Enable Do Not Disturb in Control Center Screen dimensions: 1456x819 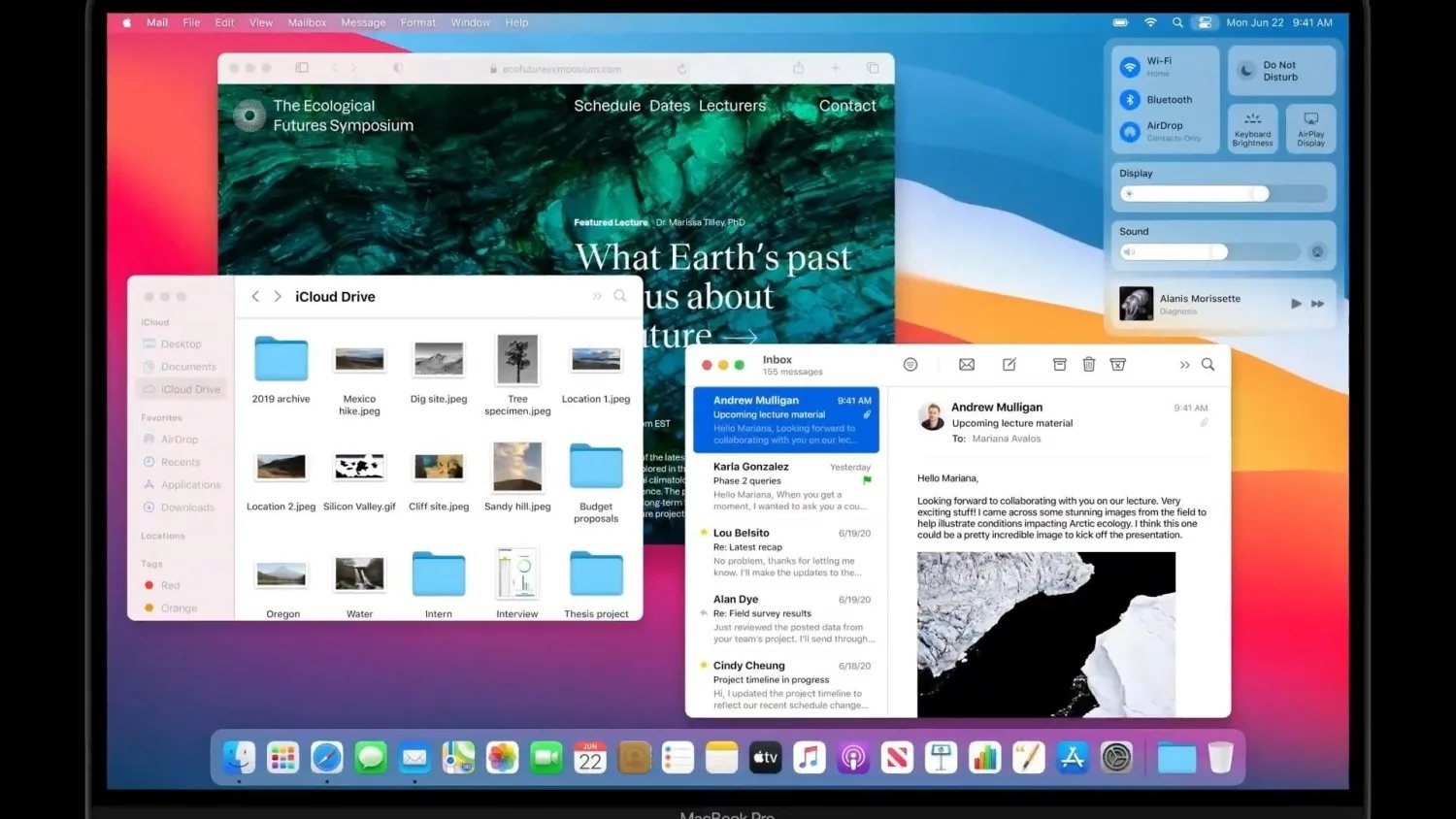tap(1281, 71)
